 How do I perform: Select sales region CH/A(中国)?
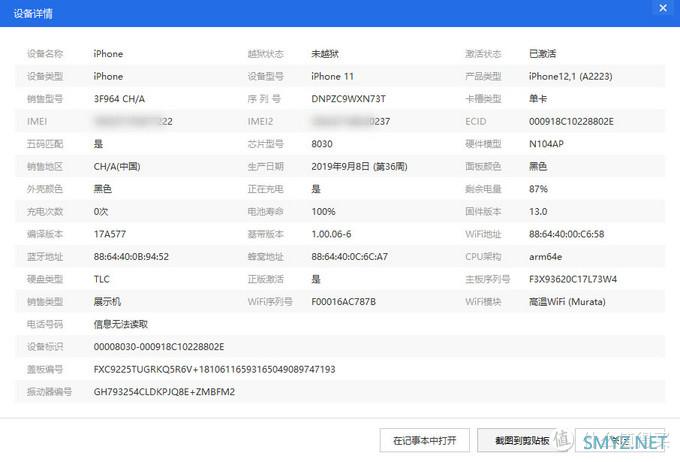[x=117, y=167]
